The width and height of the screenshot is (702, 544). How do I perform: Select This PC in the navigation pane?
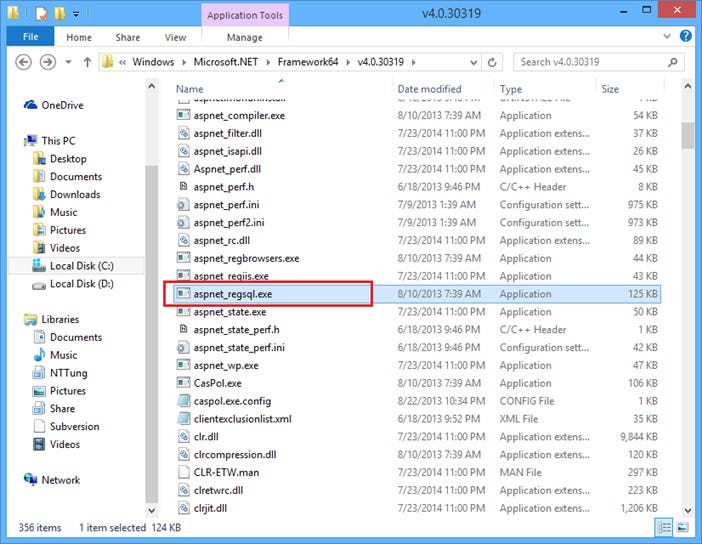pyautogui.click(x=50, y=141)
